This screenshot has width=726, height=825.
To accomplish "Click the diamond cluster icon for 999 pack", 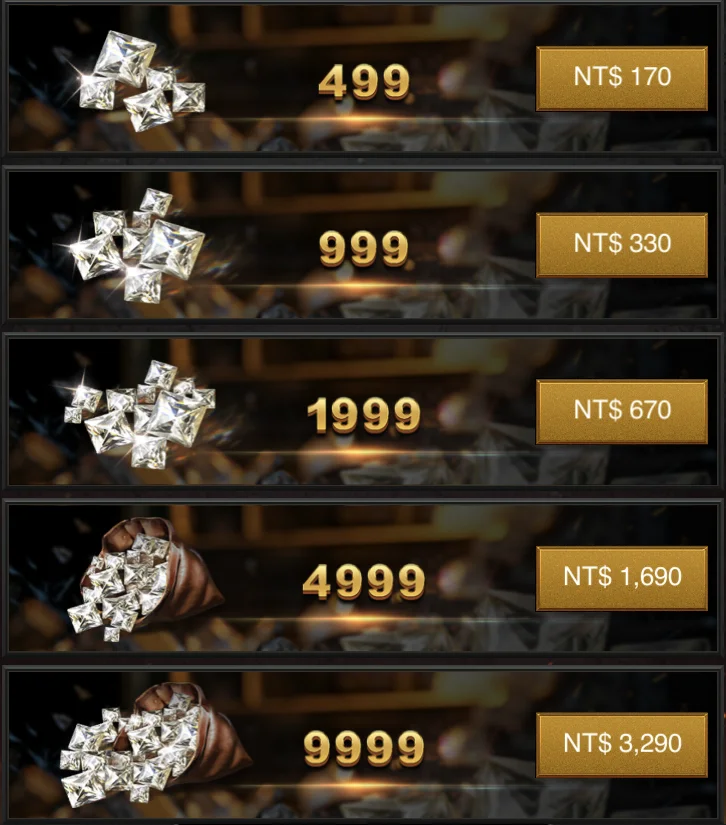I will click(137, 246).
